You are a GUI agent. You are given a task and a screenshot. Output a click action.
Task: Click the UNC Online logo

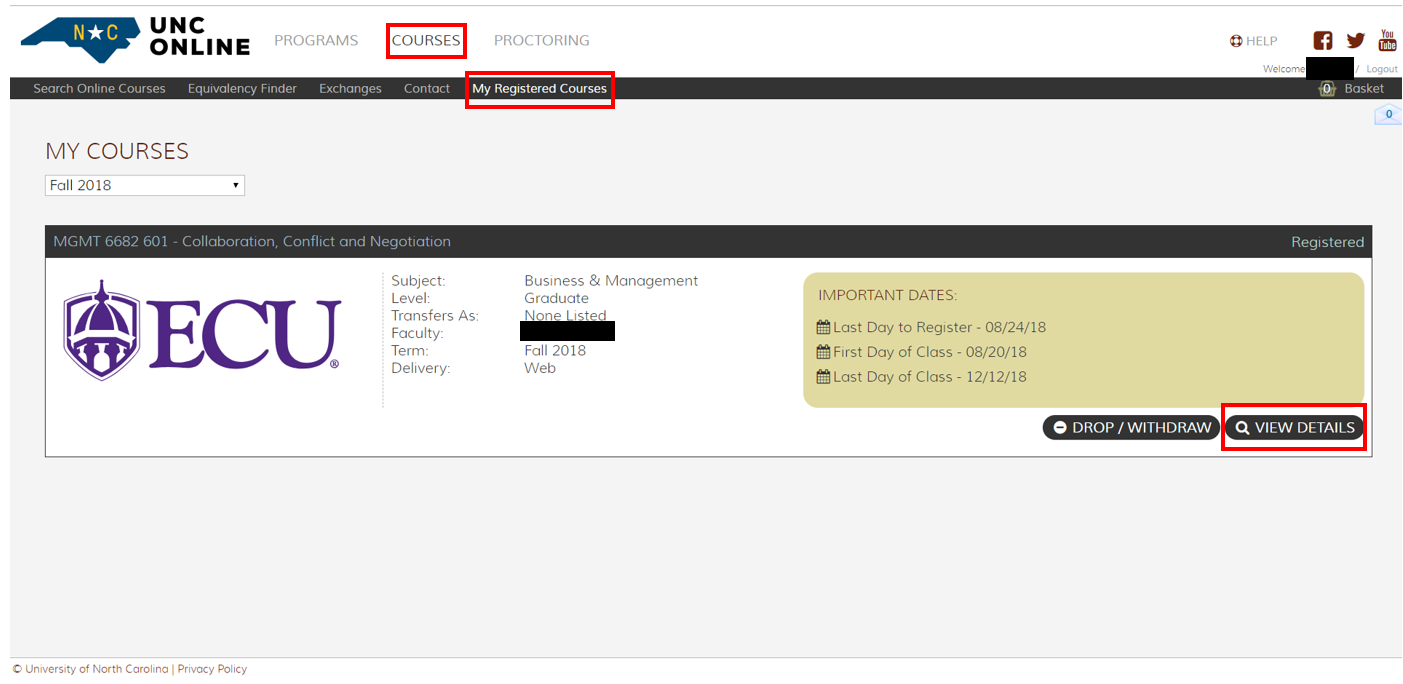click(136, 39)
